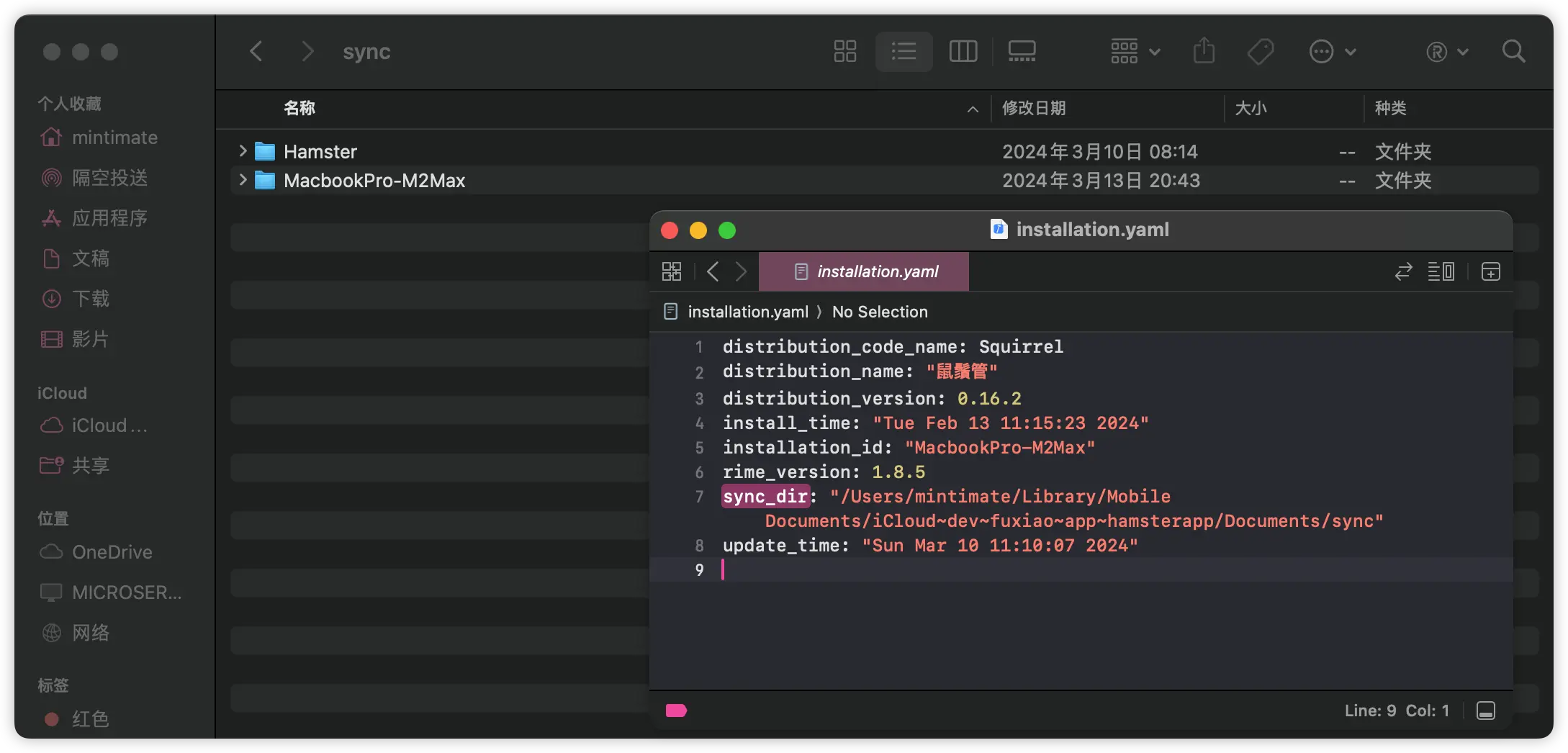Open MICROSER... location in sidebar
The width and height of the screenshot is (1568, 753).
click(111, 592)
